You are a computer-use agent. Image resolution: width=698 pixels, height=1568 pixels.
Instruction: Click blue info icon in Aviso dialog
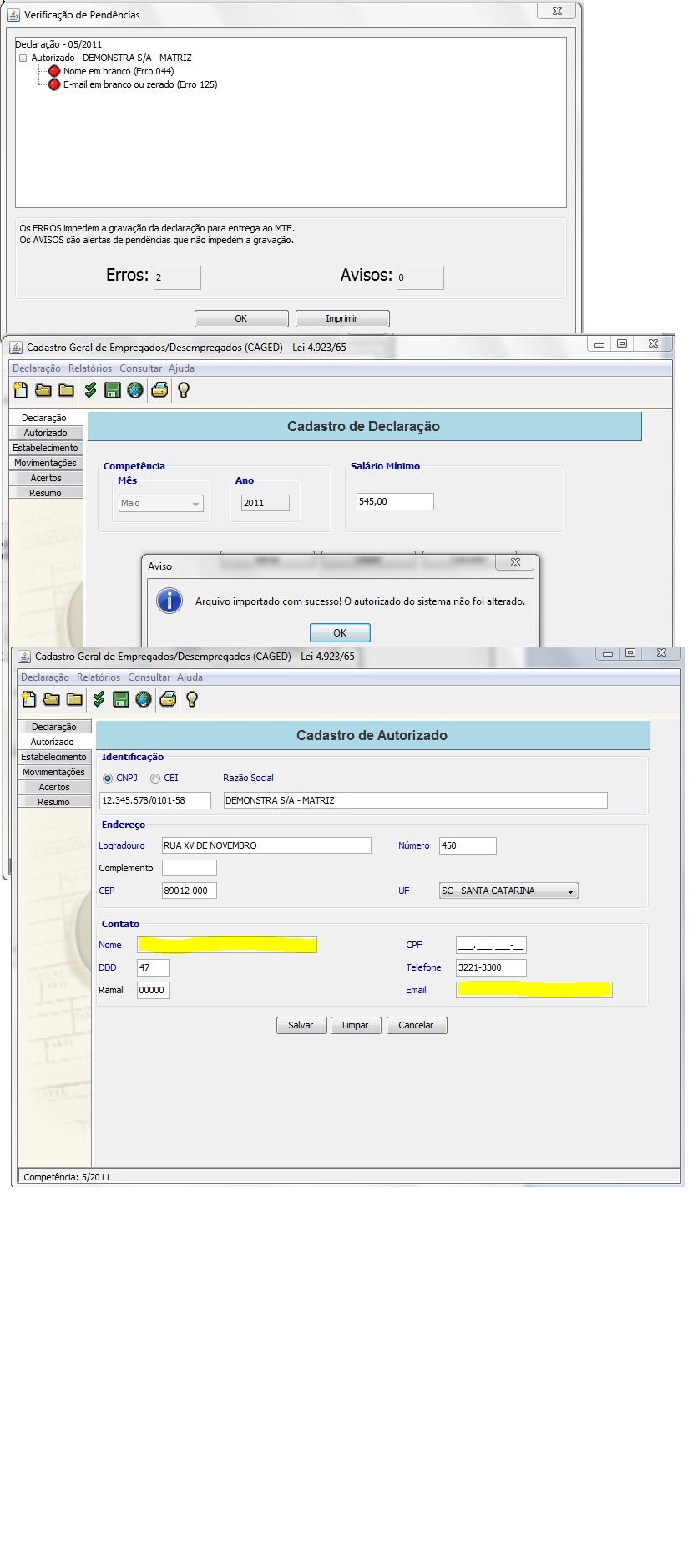pos(169,601)
